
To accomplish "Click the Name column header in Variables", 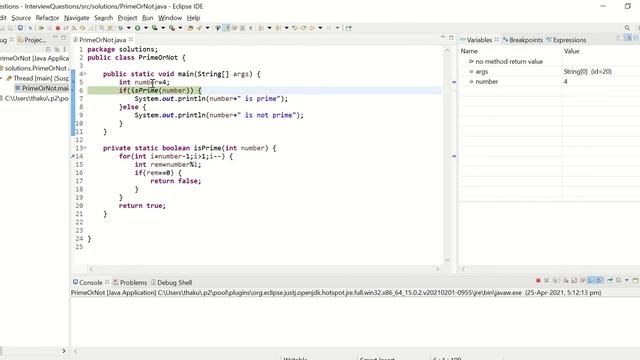I will (x=469, y=51).
